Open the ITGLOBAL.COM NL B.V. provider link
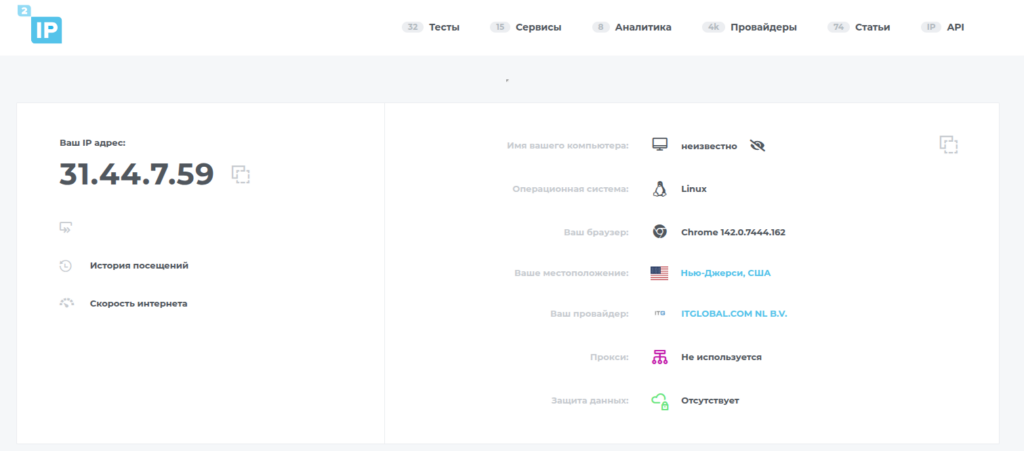This screenshot has width=1024, height=451. tap(734, 314)
